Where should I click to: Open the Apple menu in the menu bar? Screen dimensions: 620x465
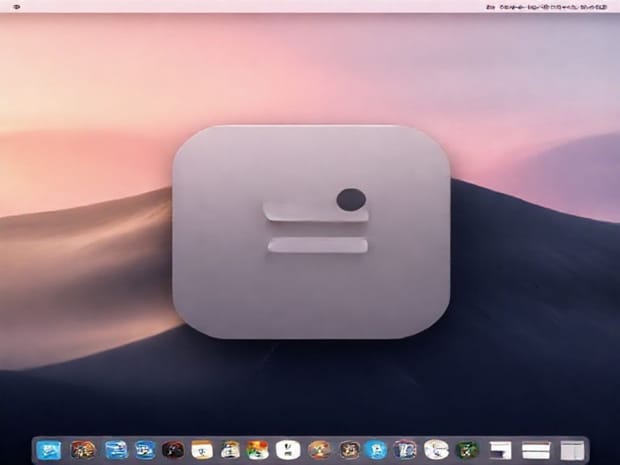tap(17, 7)
